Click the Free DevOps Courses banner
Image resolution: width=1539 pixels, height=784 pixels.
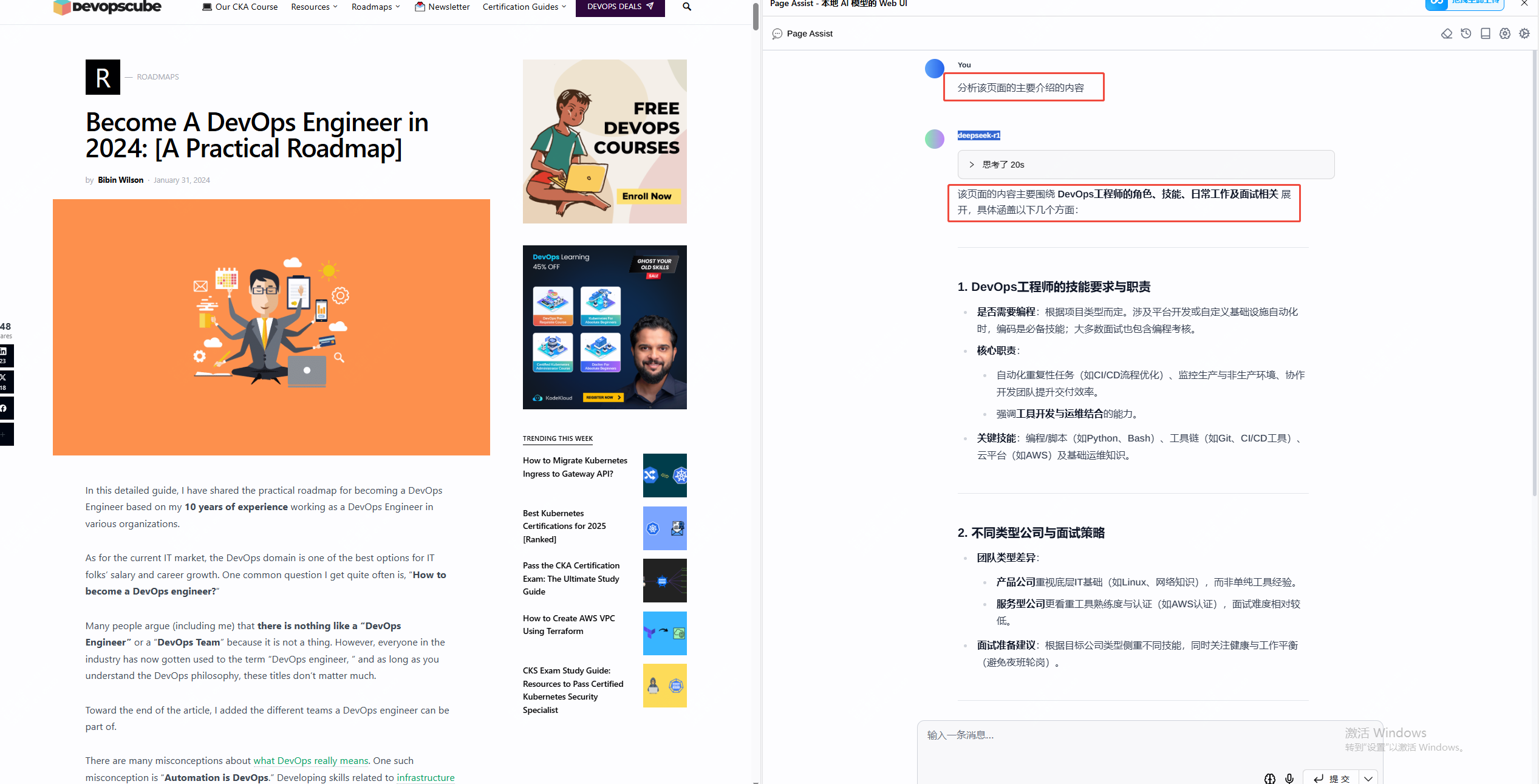click(x=604, y=141)
